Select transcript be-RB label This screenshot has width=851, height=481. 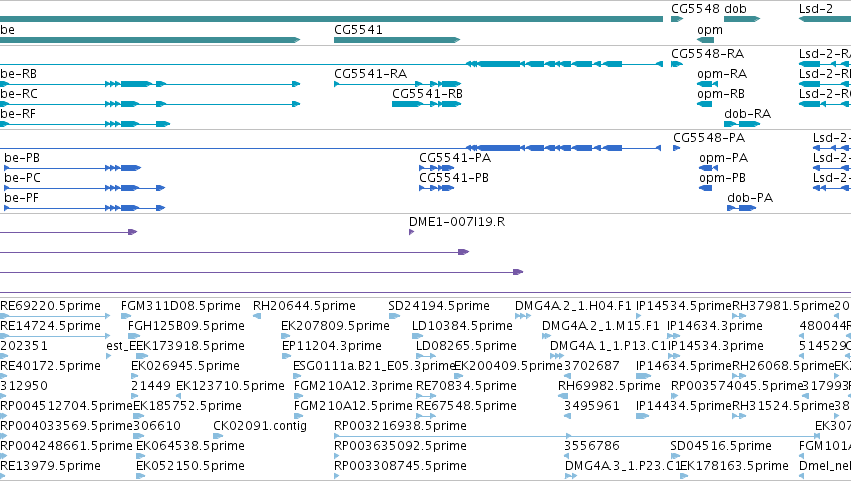pyautogui.click(x=18, y=74)
